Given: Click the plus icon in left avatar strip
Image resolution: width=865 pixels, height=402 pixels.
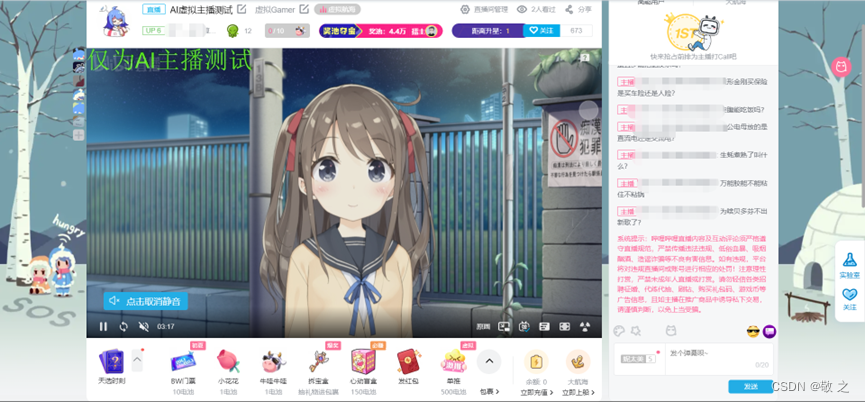Looking at the screenshot, I should tap(79, 135).
